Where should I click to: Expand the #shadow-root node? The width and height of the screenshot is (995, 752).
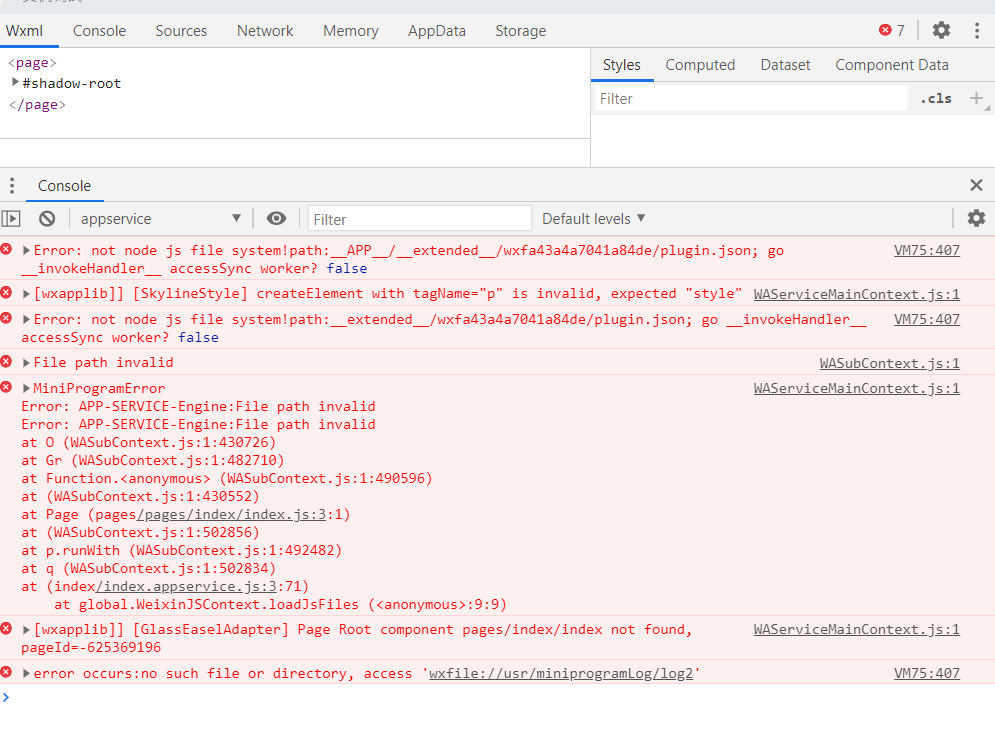pyautogui.click(x=15, y=82)
